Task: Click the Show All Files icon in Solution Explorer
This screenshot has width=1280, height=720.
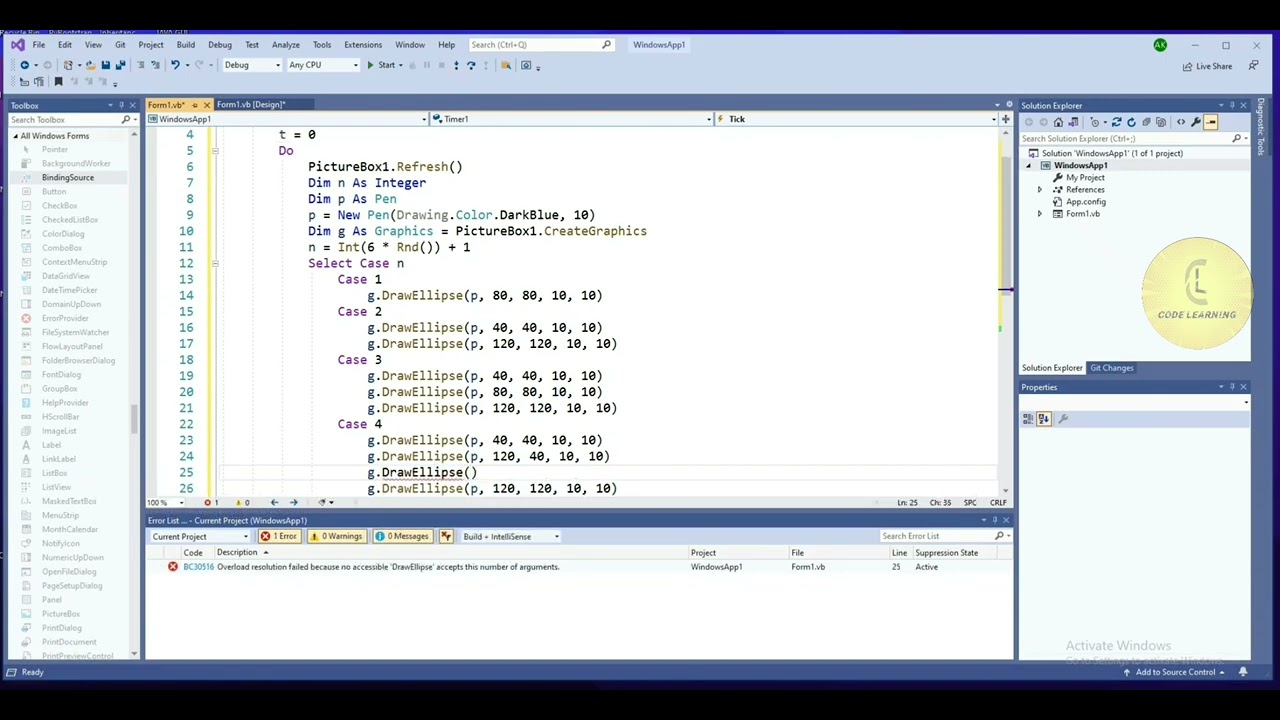Action: tap(1161, 122)
